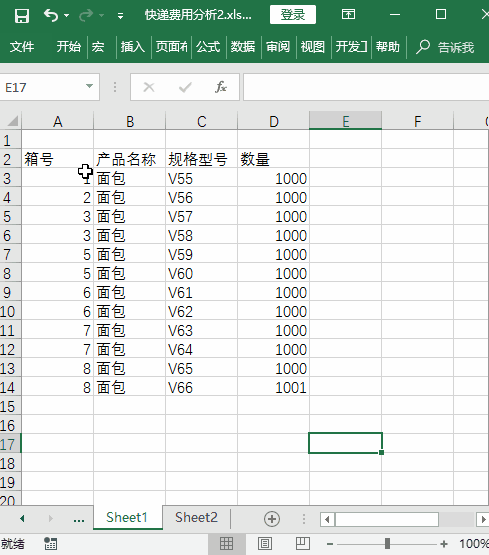Click the Select All corner triangle
The image size is (489, 555).
click(12, 121)
